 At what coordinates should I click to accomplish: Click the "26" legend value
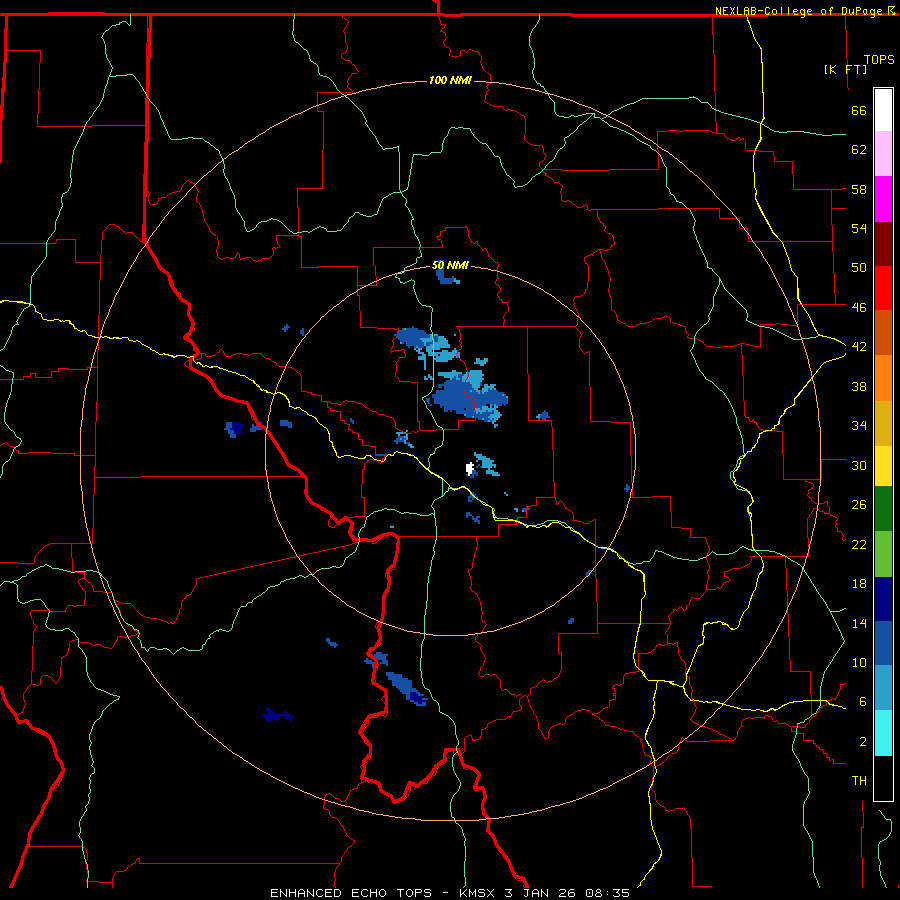click(x=859, y=505)
